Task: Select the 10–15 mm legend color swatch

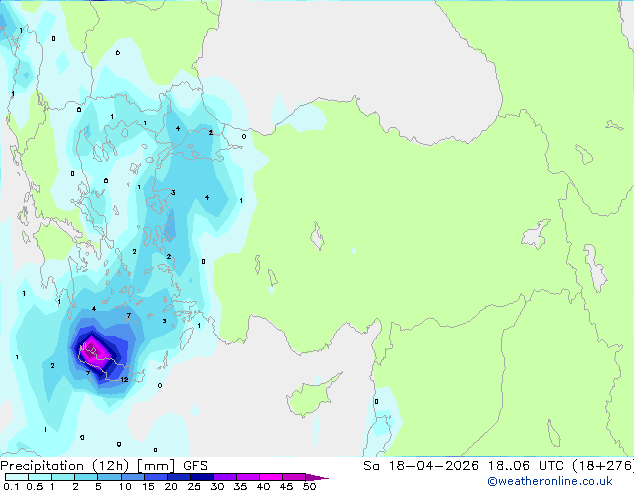Action: coord(132,477)
